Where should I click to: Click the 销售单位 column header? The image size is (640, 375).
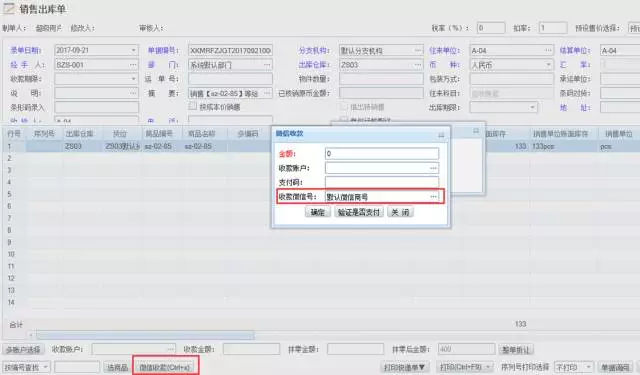pyautogui.click(x=618, y=133)
